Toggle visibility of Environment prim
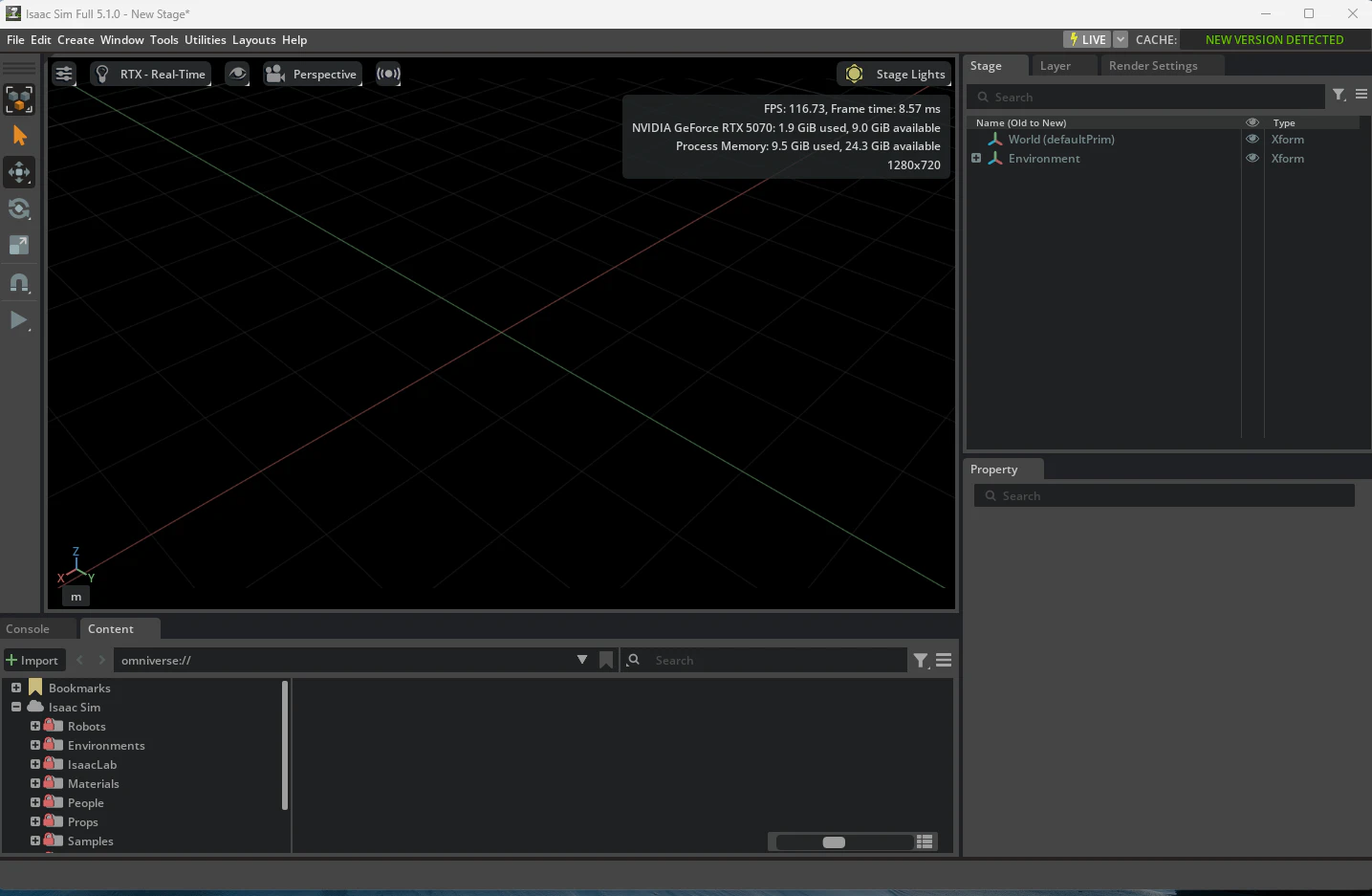Image resolution: width=1372 pixels, height=896 pixels. click(1252, 159)
